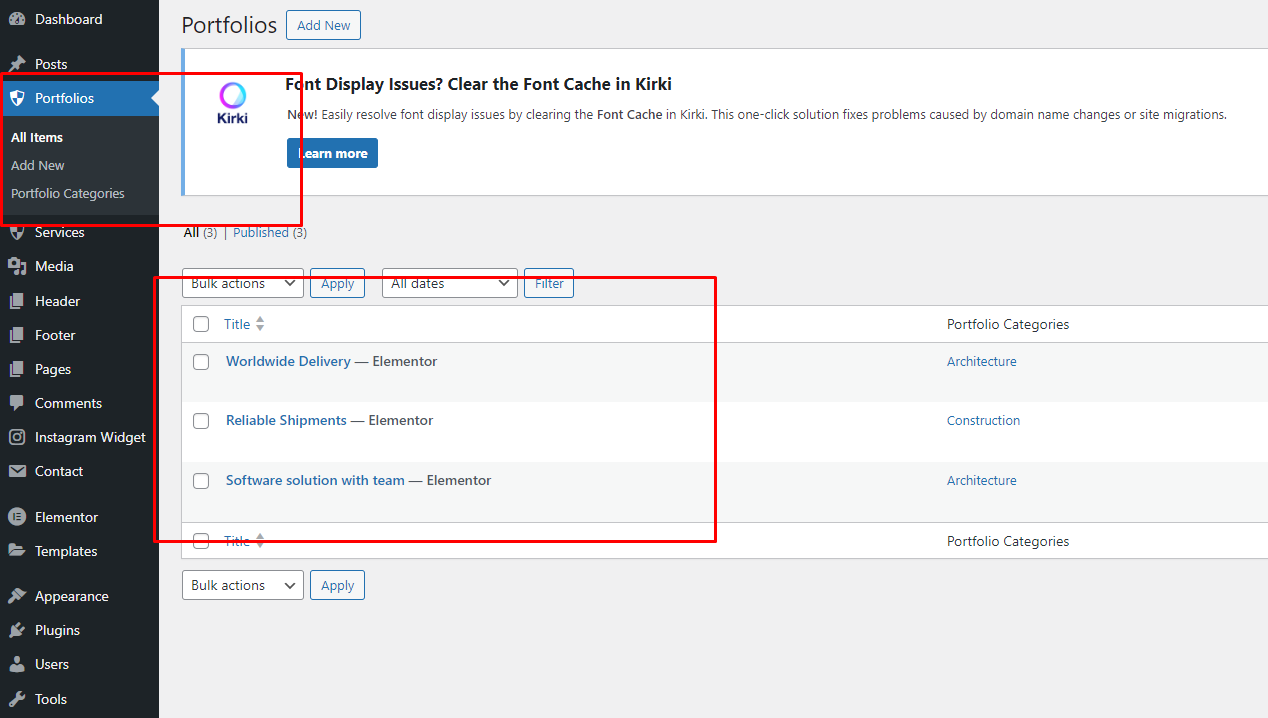
Task: Click the Posts pushpin icon
Action: [17, 64]
